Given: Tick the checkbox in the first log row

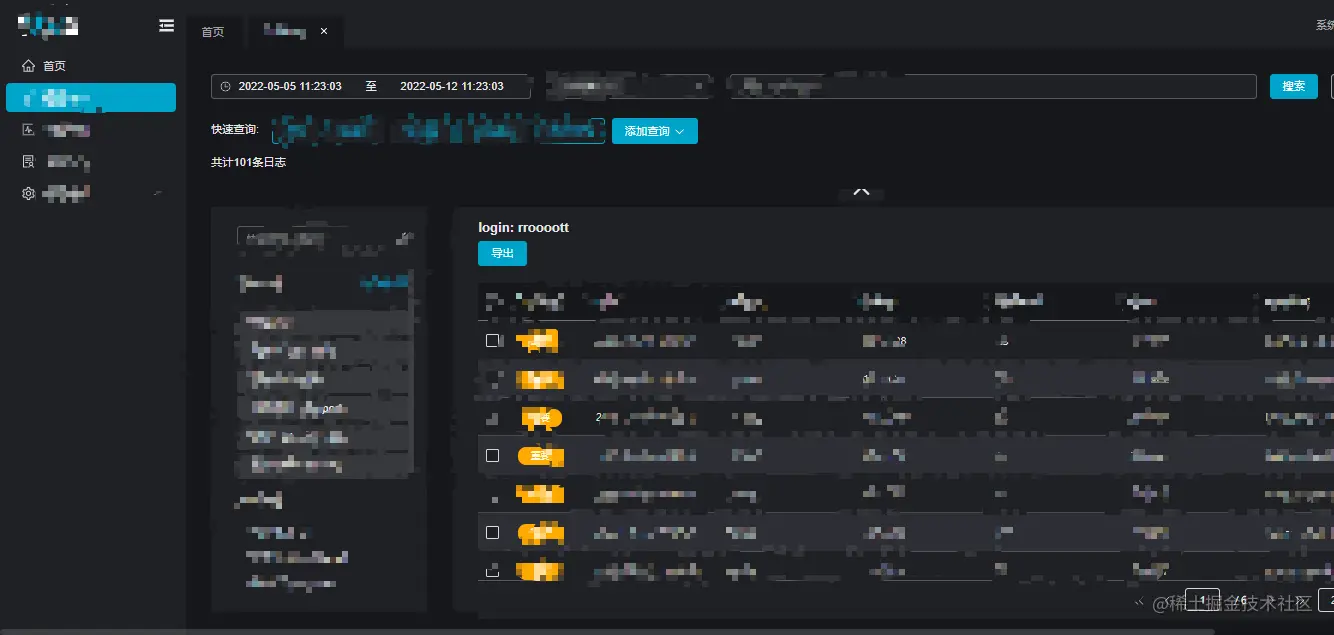Looking at the screenshot, I should click(x=492, y=341).
